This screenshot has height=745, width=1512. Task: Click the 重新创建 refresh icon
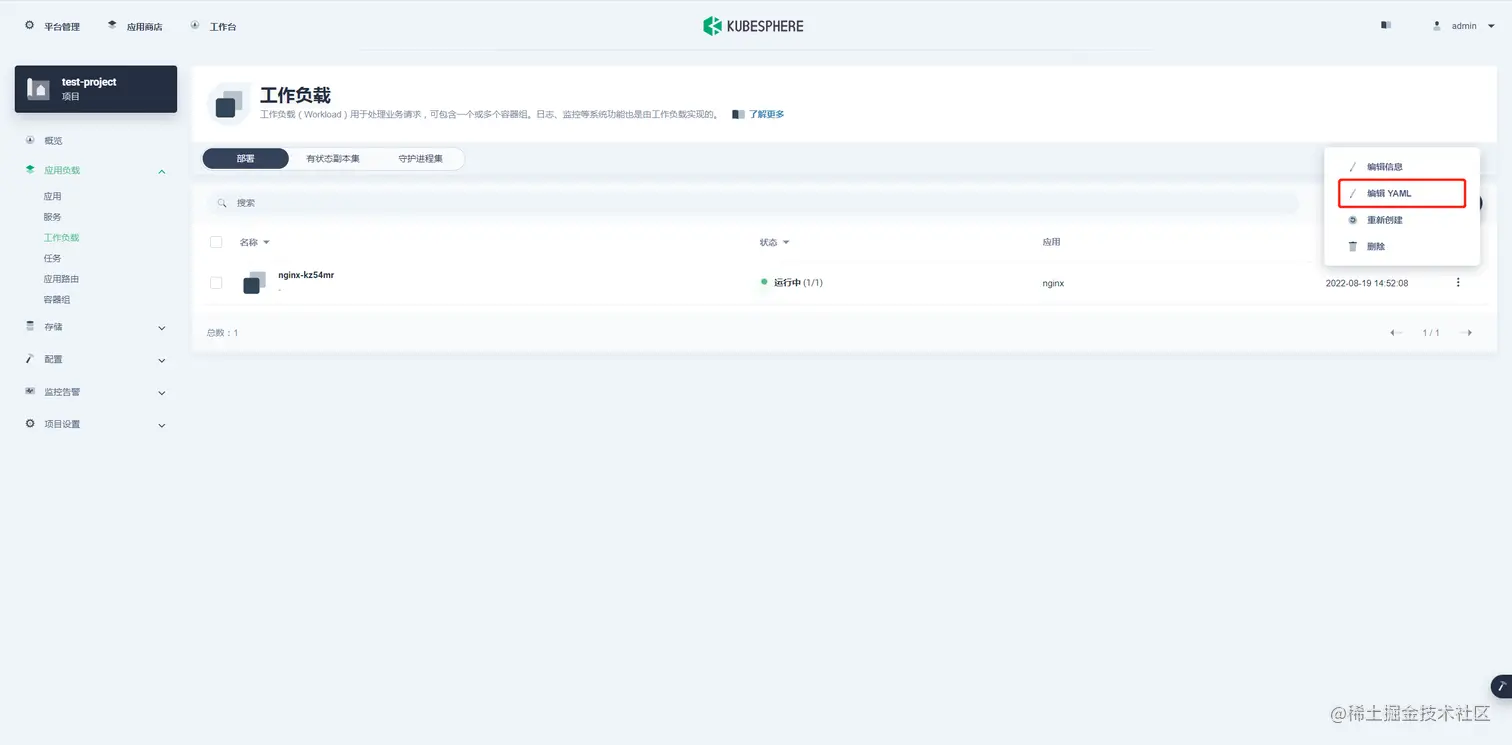(1353, 220)
